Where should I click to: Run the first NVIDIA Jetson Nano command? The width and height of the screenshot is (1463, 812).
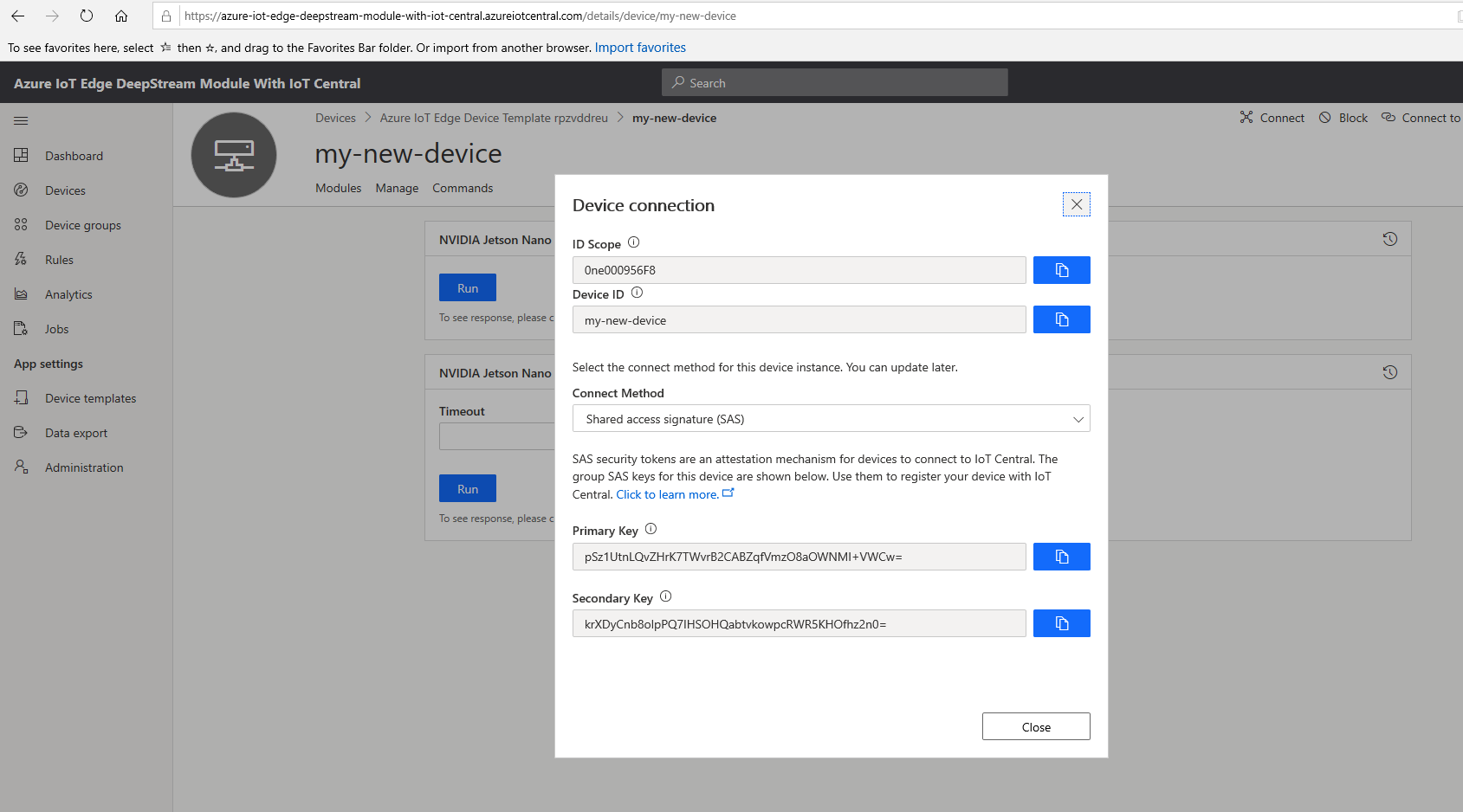468,287
